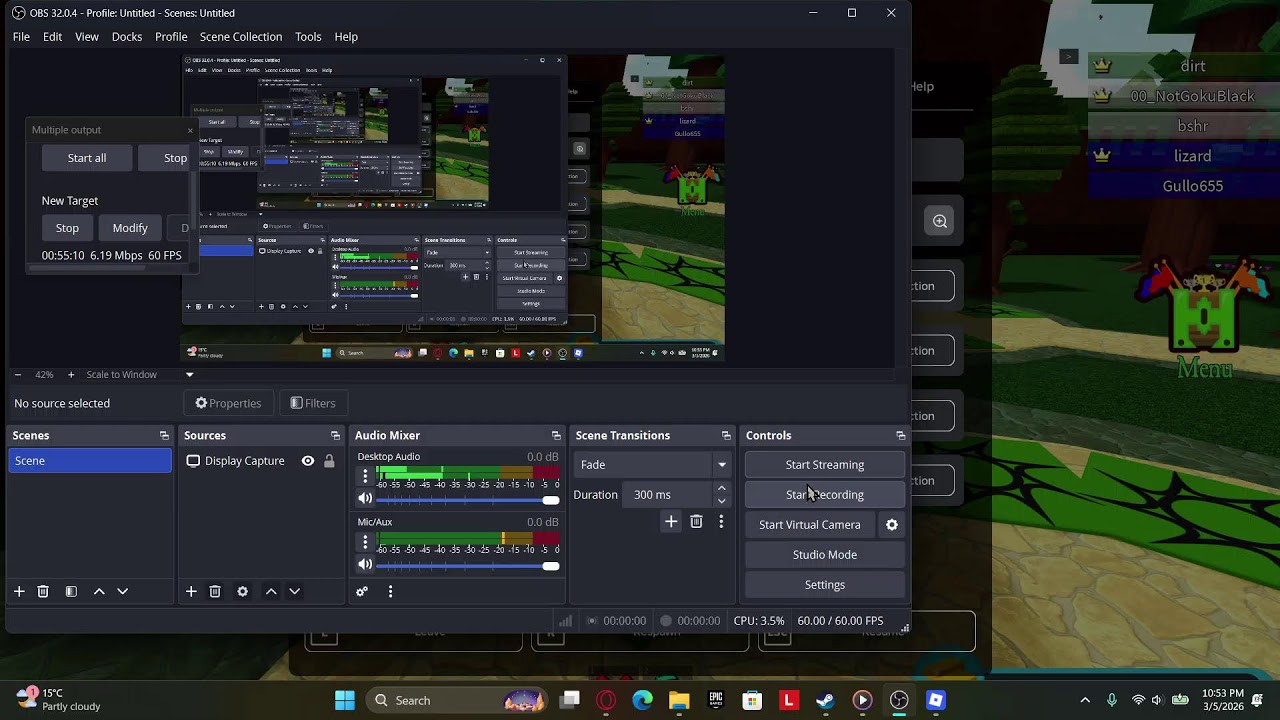
Task: Increase transition duration with the up stepper
Action: click(x=721, y=489)
